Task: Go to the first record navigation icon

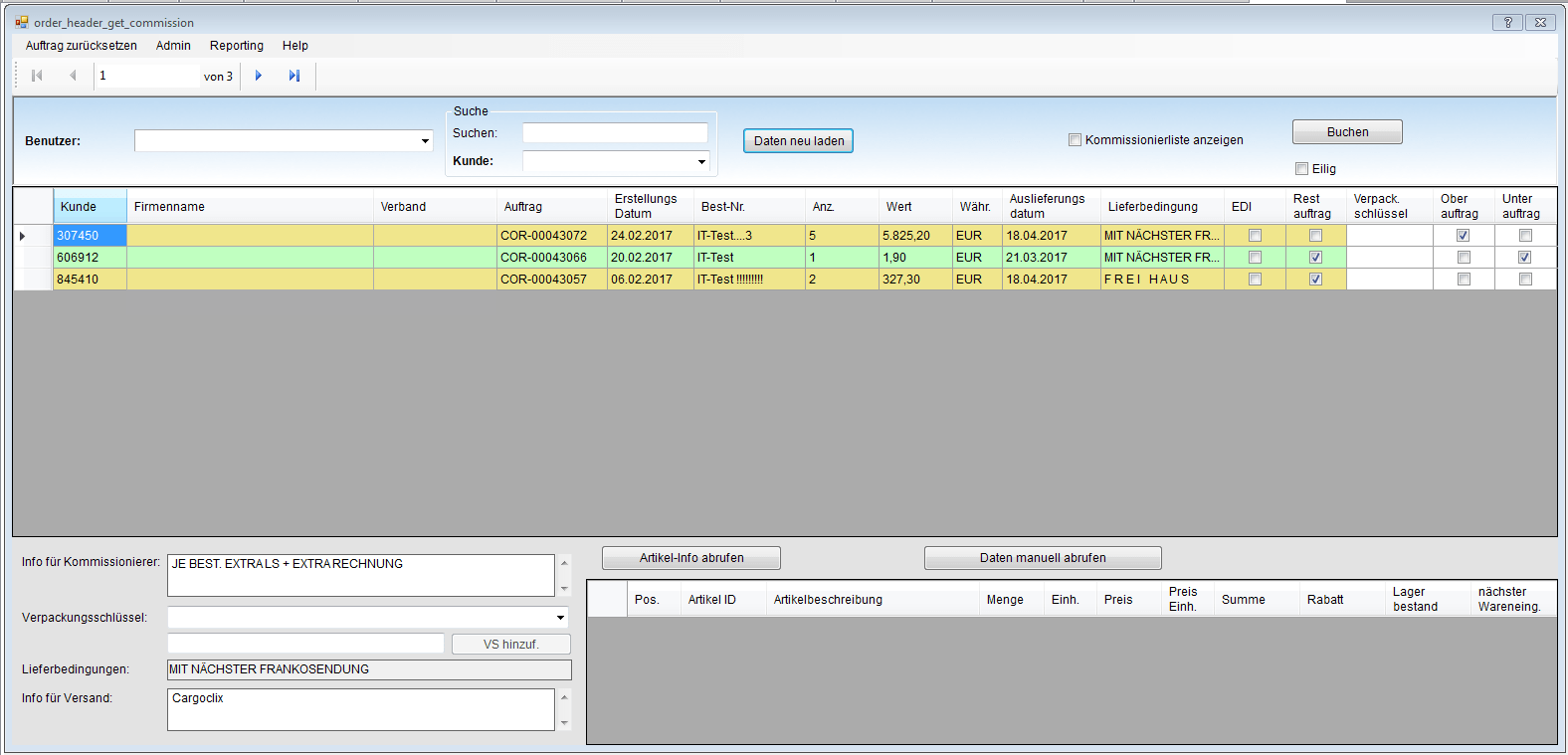Action: [x=37, y=76]
